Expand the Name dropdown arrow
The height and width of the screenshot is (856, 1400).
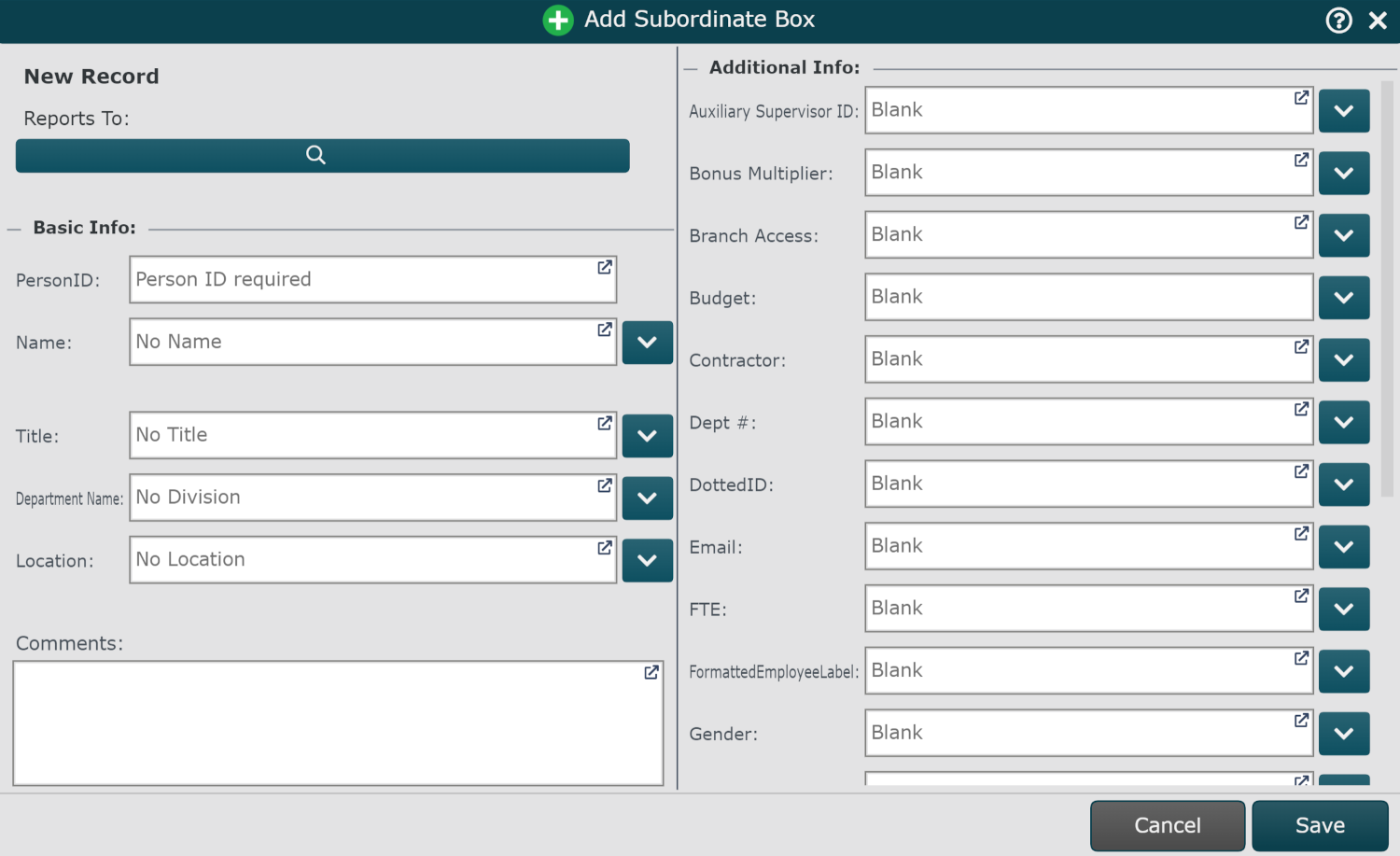pyautogui.click(x=648, y=343)
